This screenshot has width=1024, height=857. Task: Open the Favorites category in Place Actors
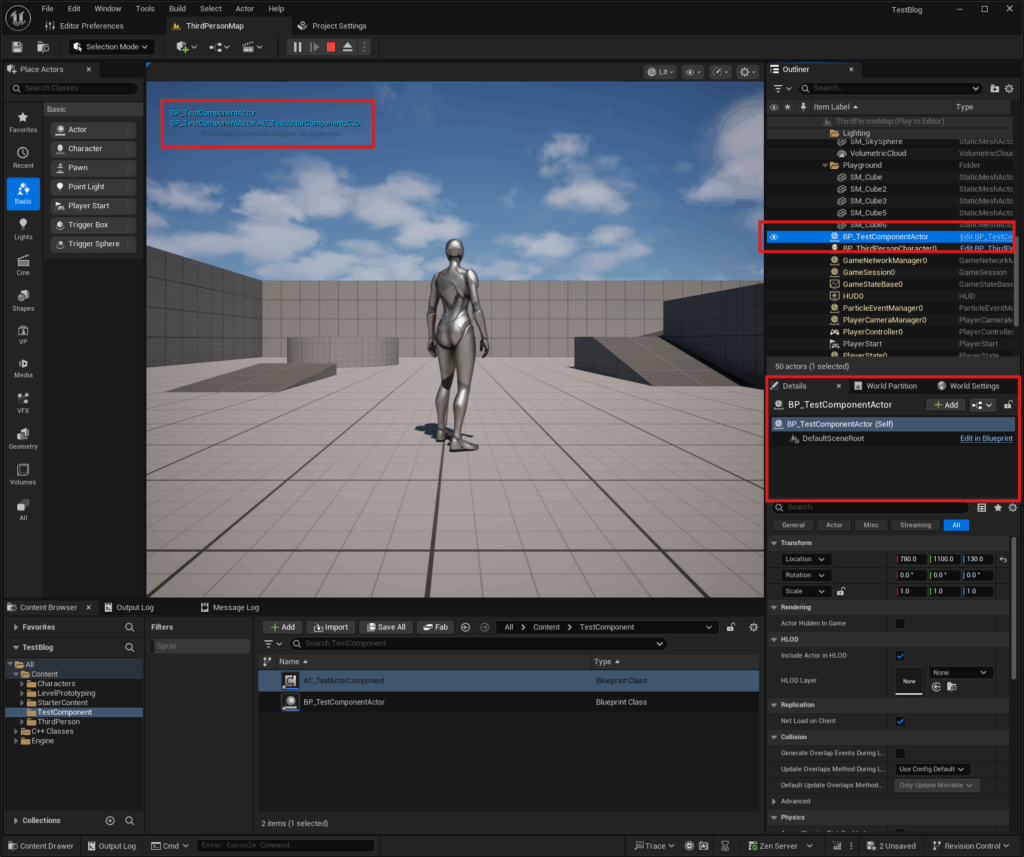(23, 122)
